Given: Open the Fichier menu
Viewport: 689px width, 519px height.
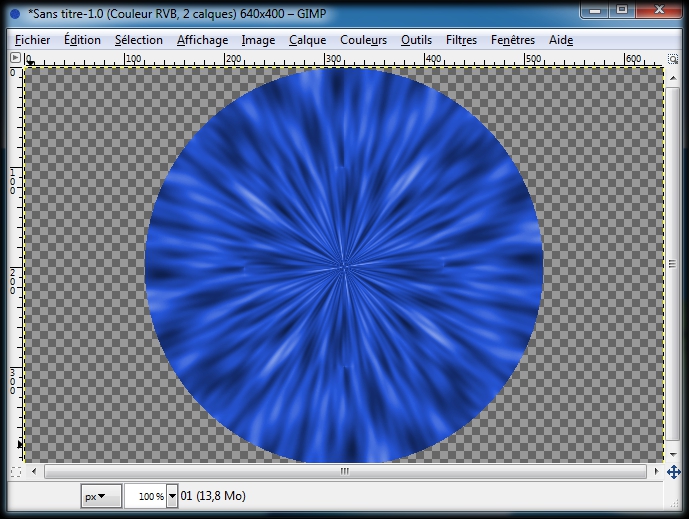Looking at the screenshot, I should [x=32, y=40].
